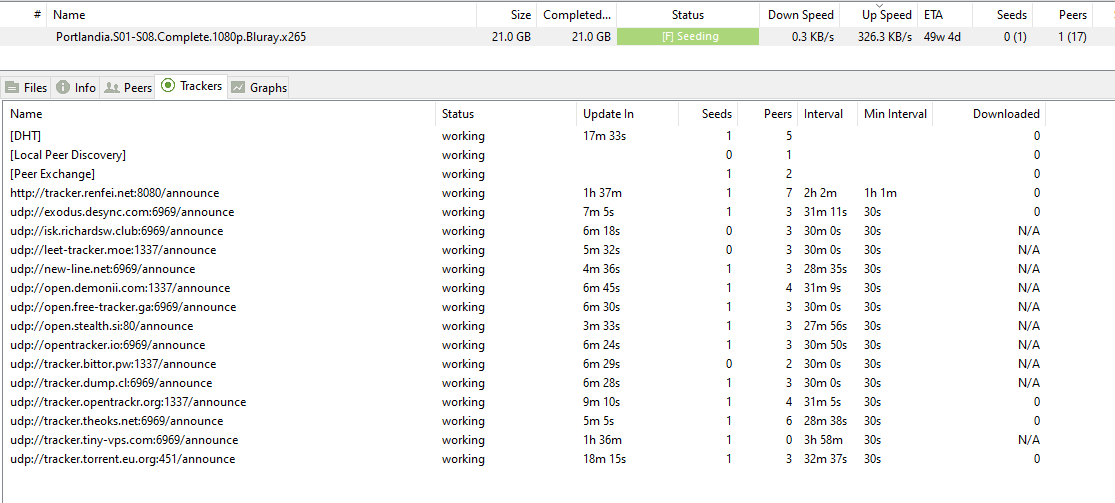Click the green [F] Seeding progress bar
This screenshot has height=503, width=1115.
[688, 37]
